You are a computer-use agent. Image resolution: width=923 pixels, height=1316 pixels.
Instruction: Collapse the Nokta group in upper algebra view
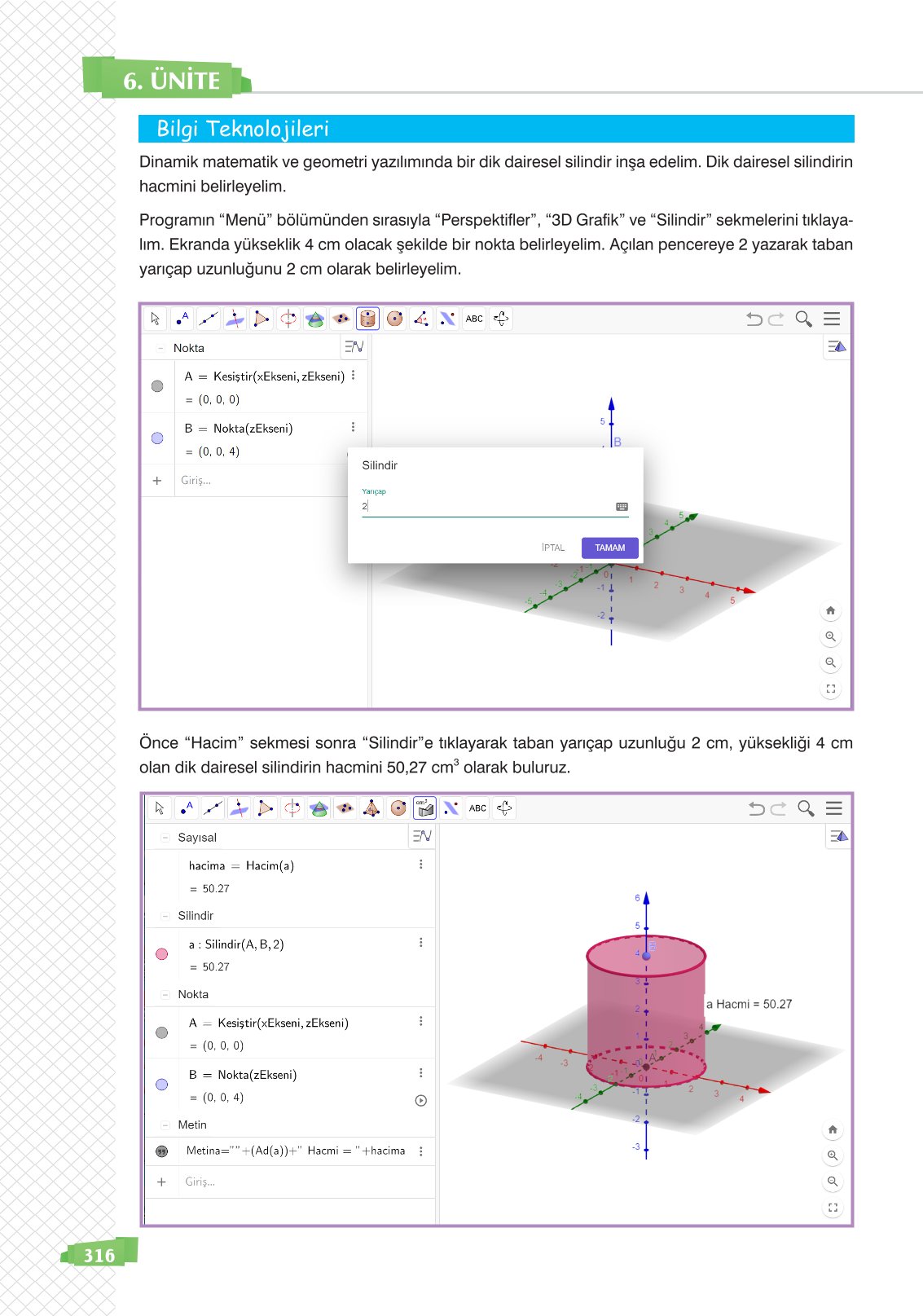tap(160, 348)
